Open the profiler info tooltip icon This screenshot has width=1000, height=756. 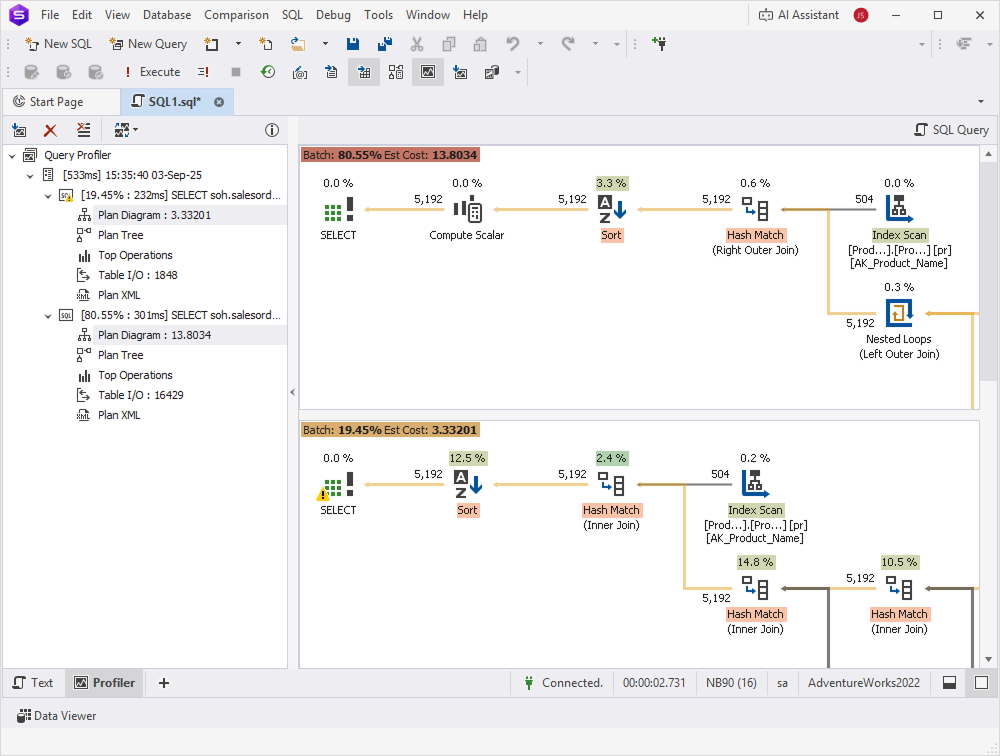pyautogui.click(x=272, y=130)
